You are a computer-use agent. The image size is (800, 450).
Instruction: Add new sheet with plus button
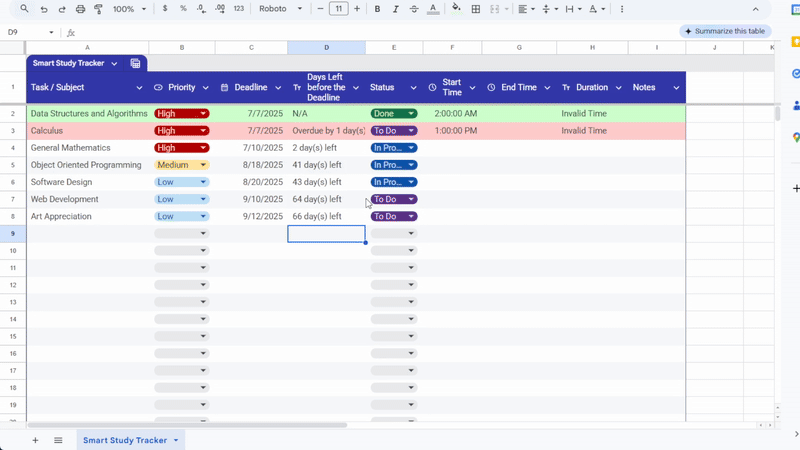(35, 440)
